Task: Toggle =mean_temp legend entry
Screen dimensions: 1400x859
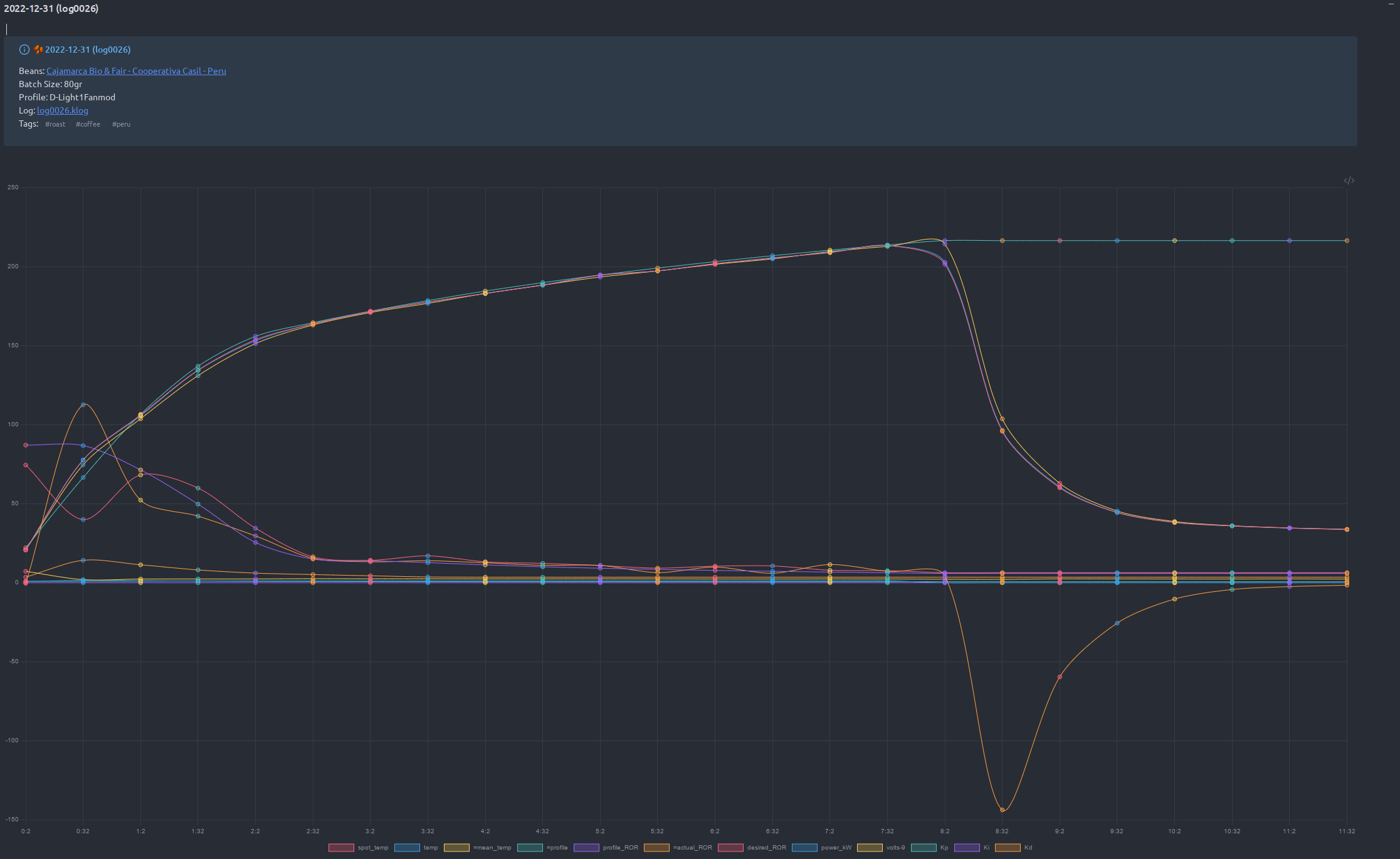Action: (456, 848)
